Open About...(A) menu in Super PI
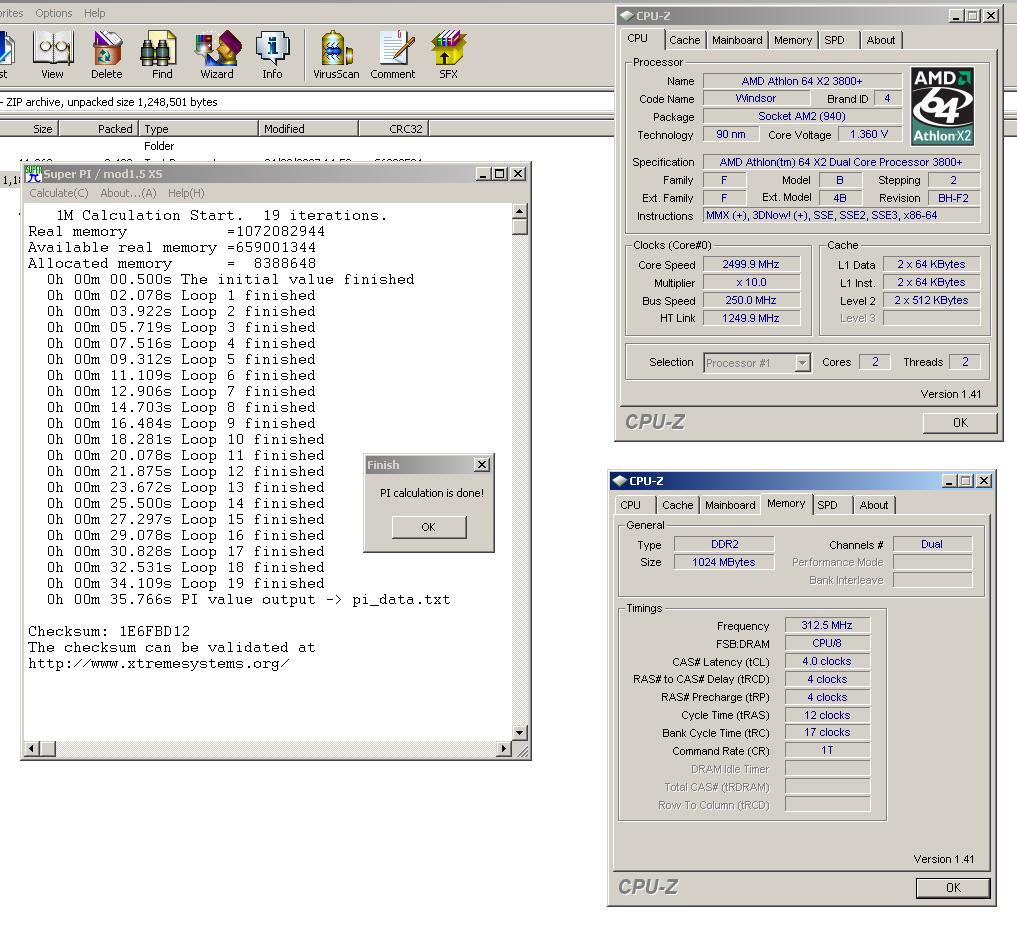This screenshot has width=1017, height=930. (x=128, y=193)
